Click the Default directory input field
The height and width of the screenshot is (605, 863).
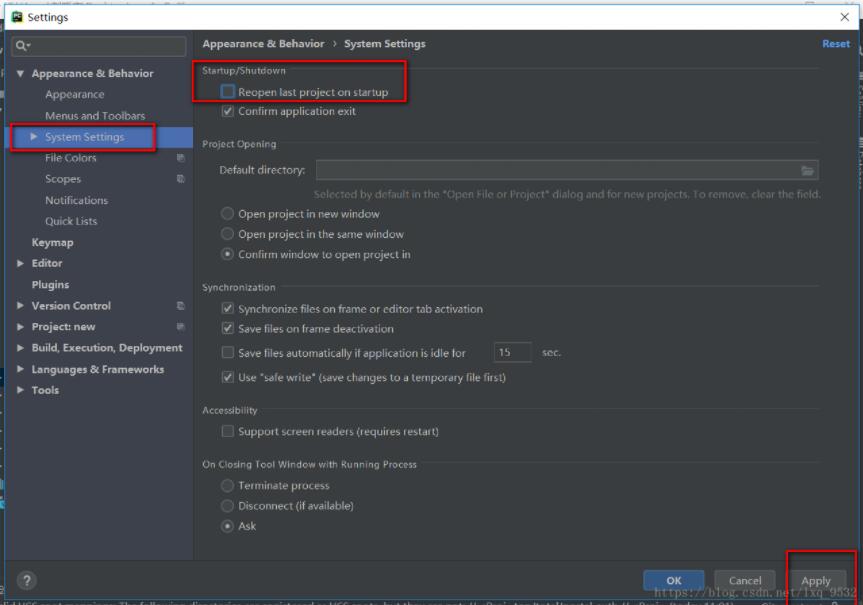(567, 170)
